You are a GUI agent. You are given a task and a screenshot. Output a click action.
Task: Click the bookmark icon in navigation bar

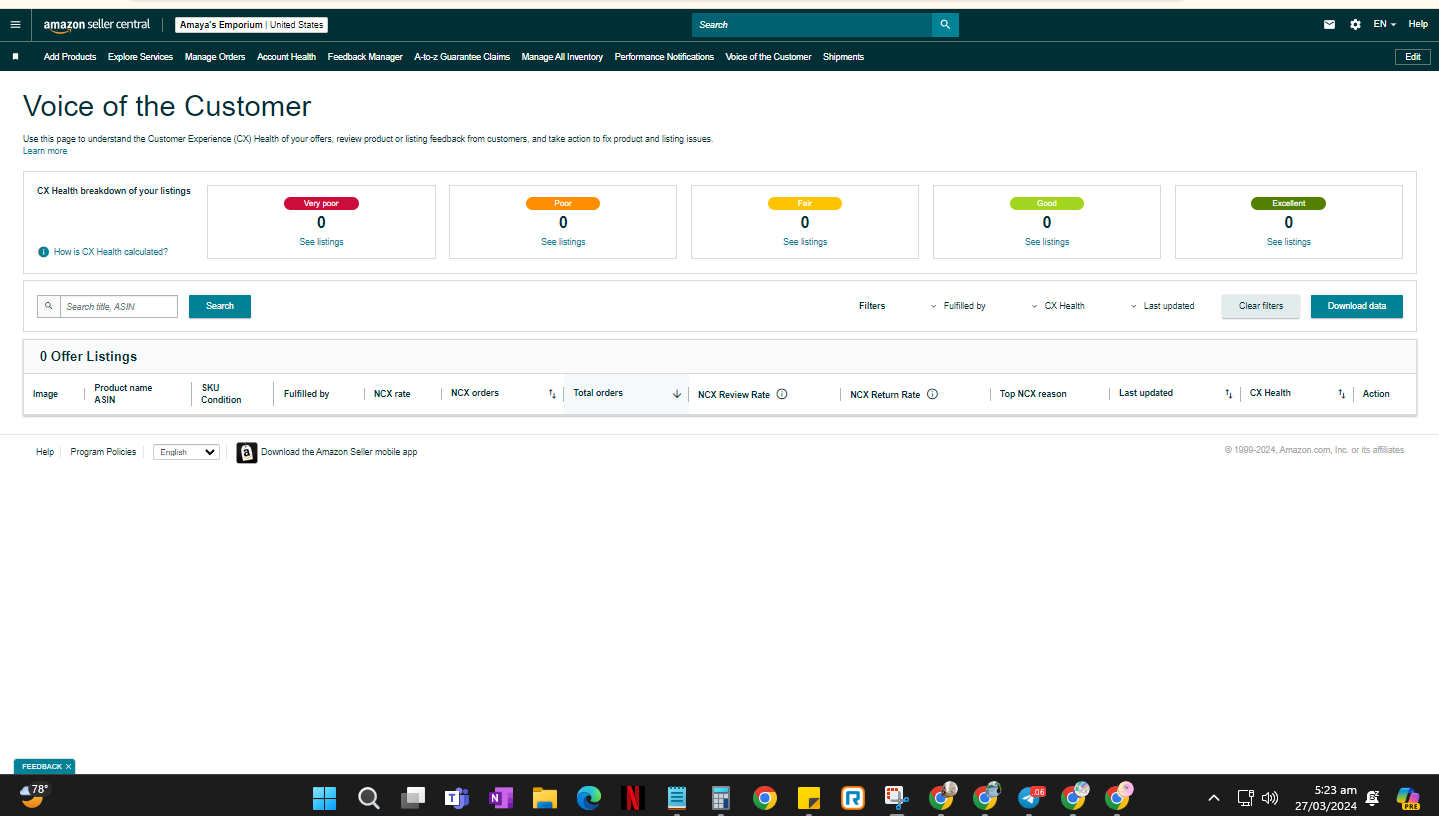15,57
